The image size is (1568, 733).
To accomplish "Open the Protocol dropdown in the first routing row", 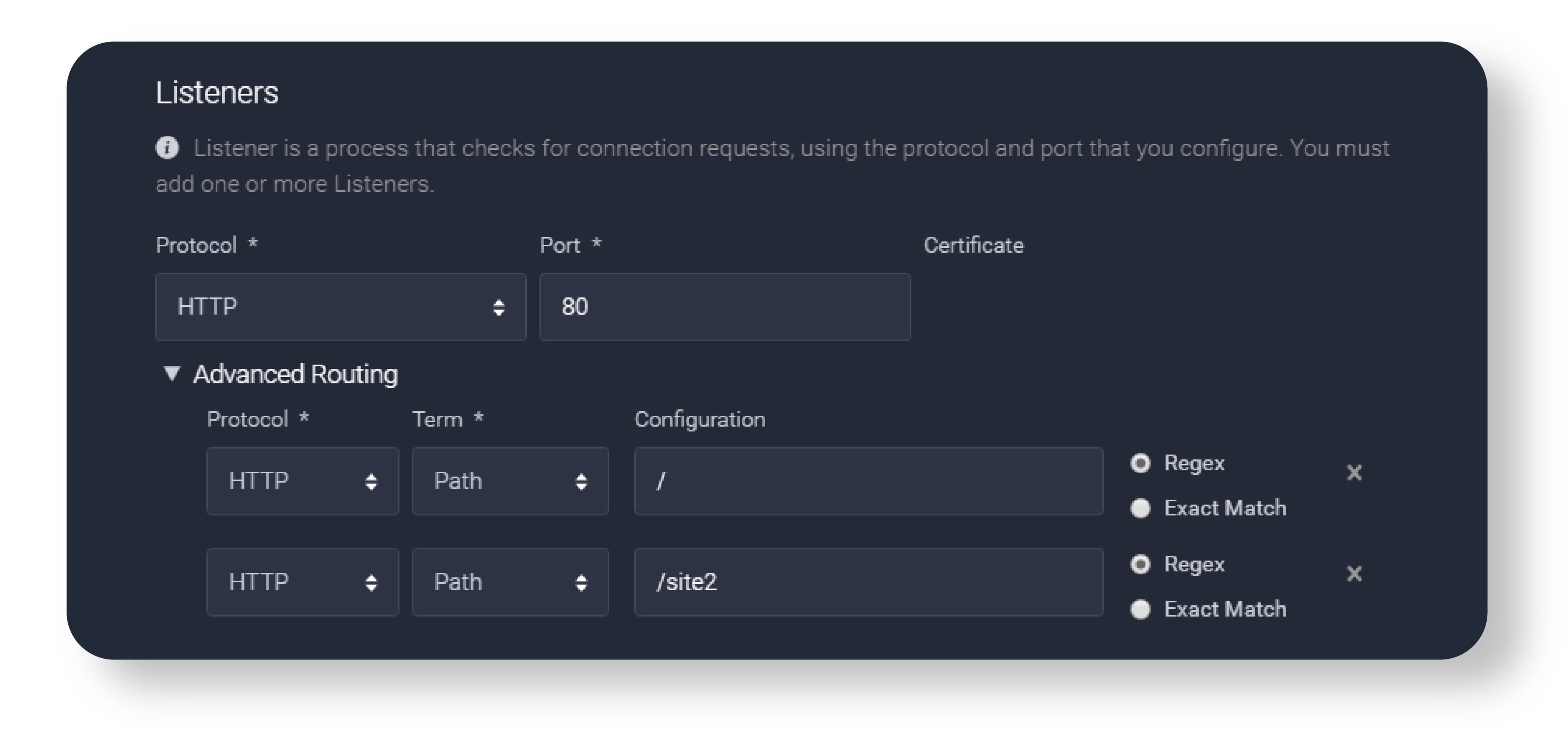I will (302, 481).
